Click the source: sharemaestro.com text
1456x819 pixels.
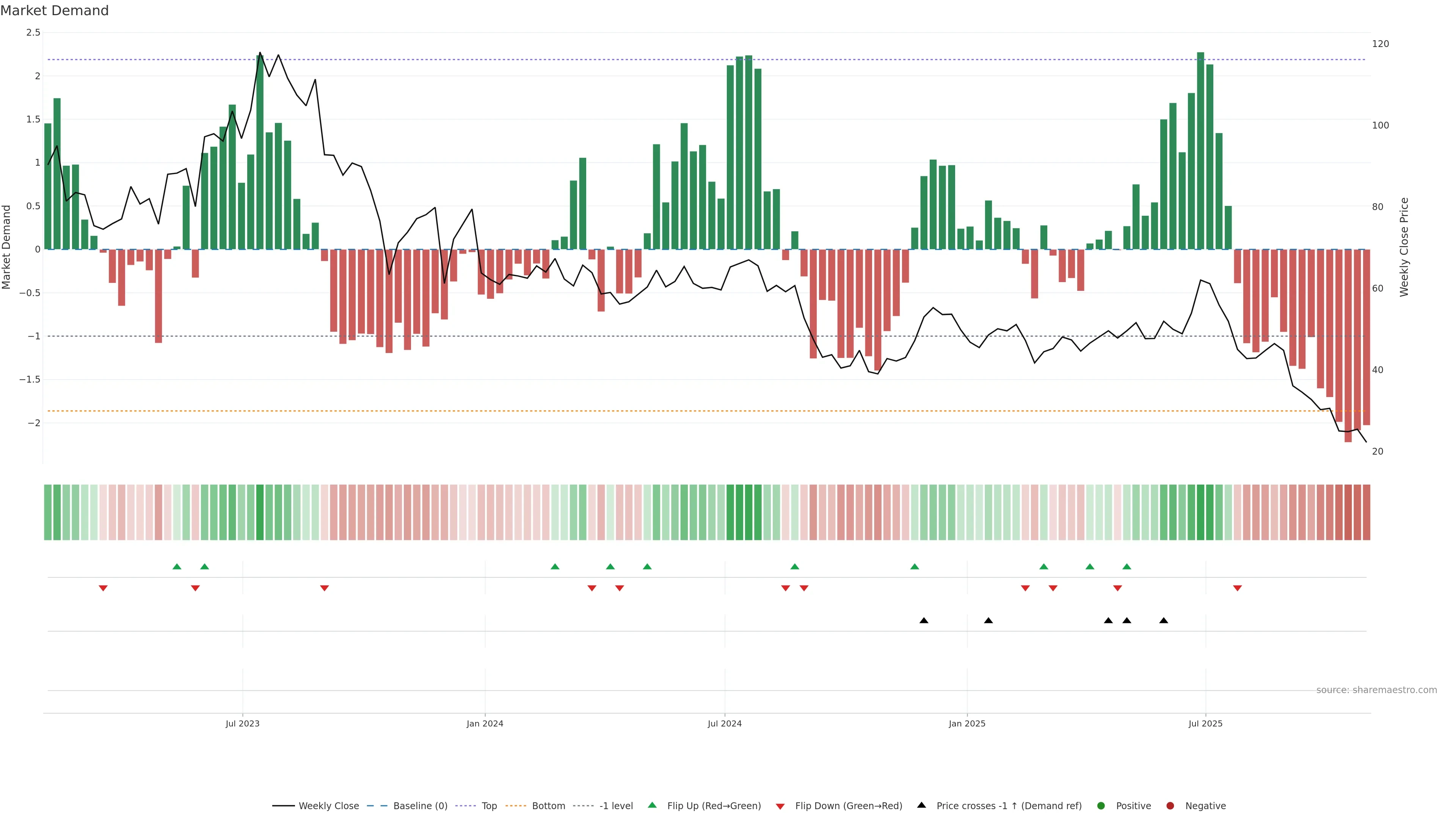point(1376,690)
